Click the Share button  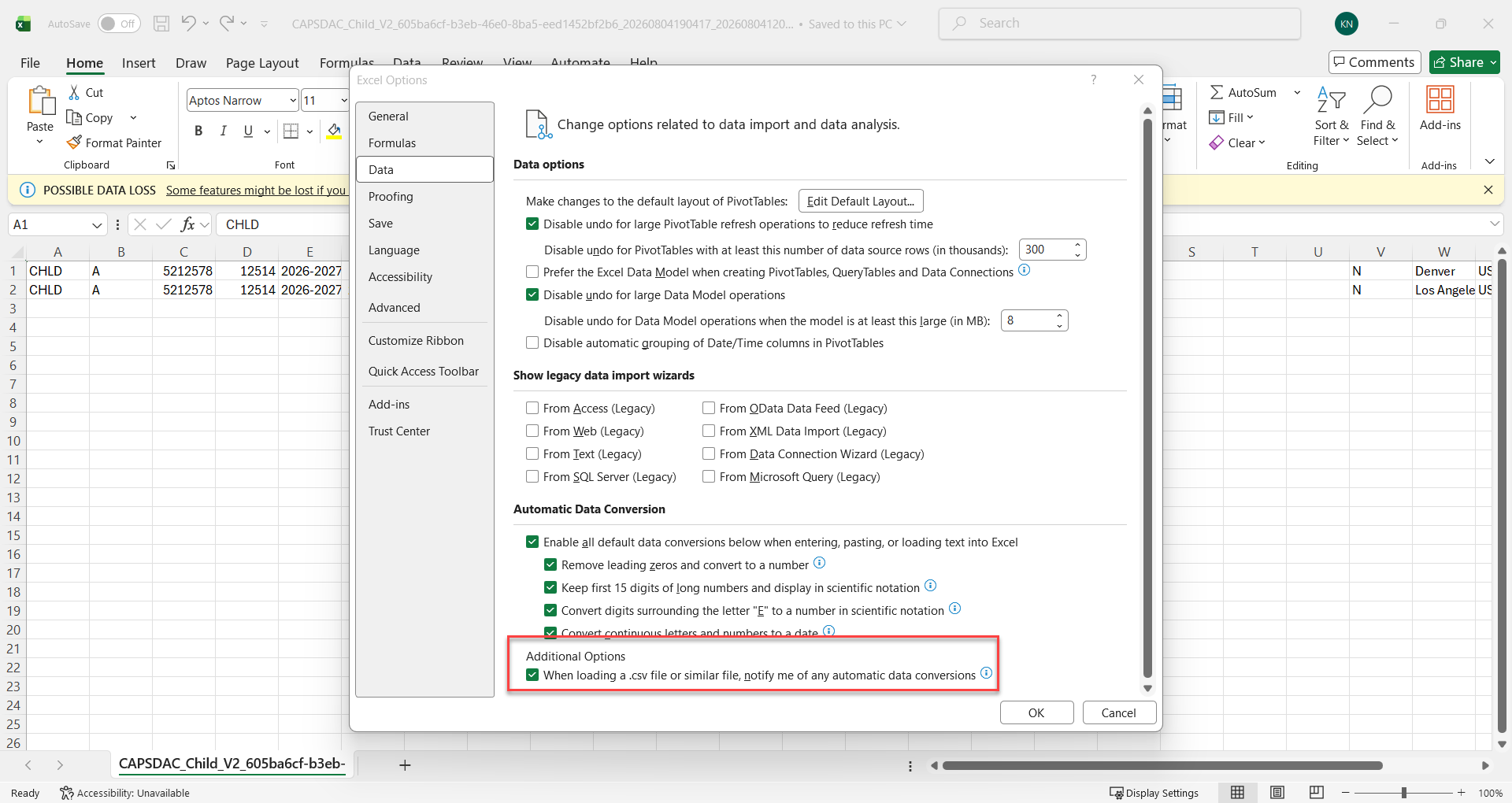point(1464,62)
